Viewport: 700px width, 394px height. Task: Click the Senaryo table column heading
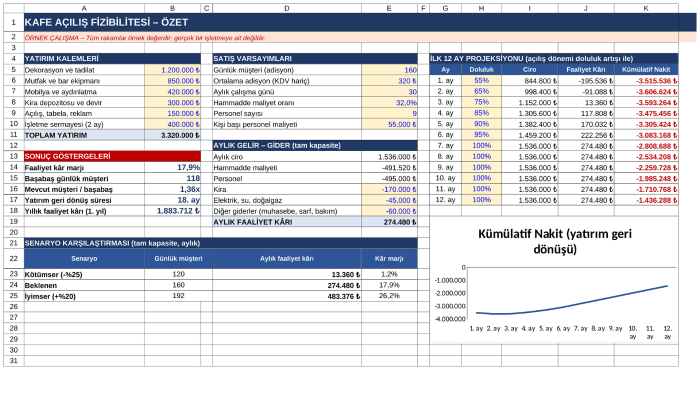click(x=84, y=258)
